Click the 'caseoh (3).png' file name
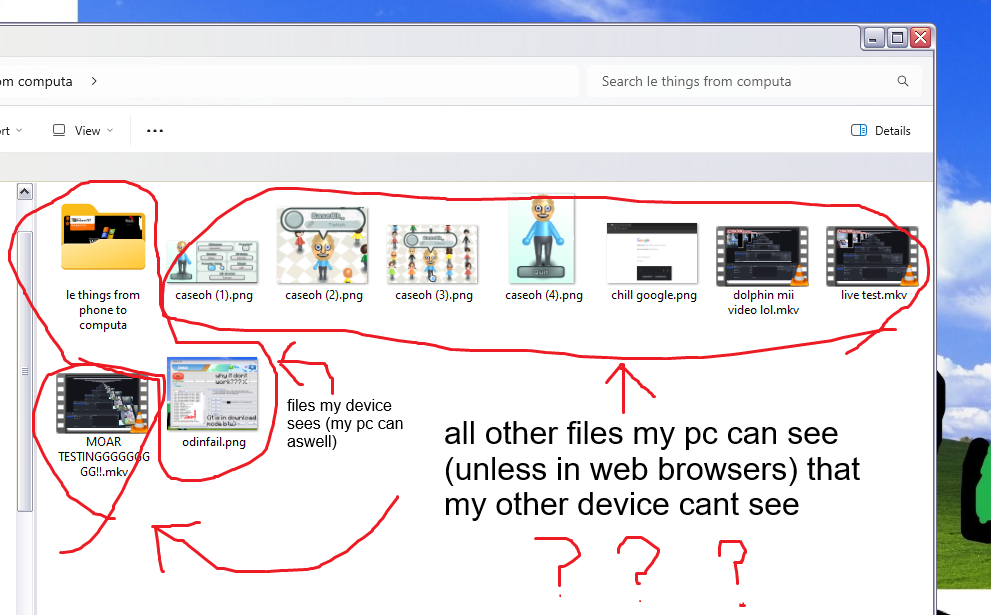991x615 pixels. [434, 295]
